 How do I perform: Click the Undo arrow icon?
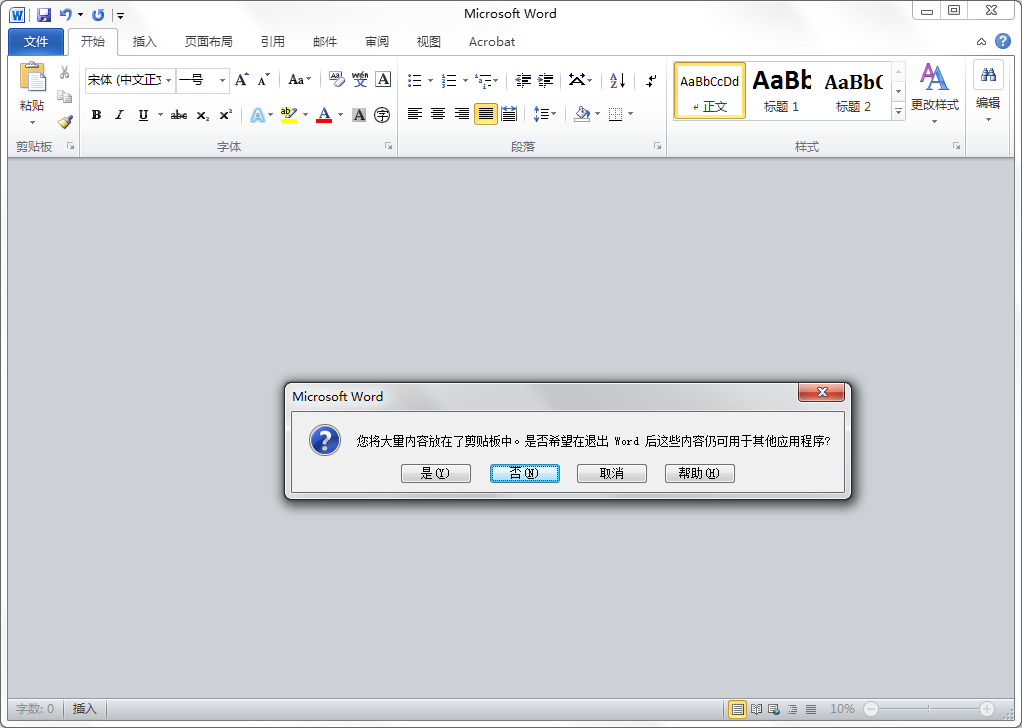[x=65, y=14]
